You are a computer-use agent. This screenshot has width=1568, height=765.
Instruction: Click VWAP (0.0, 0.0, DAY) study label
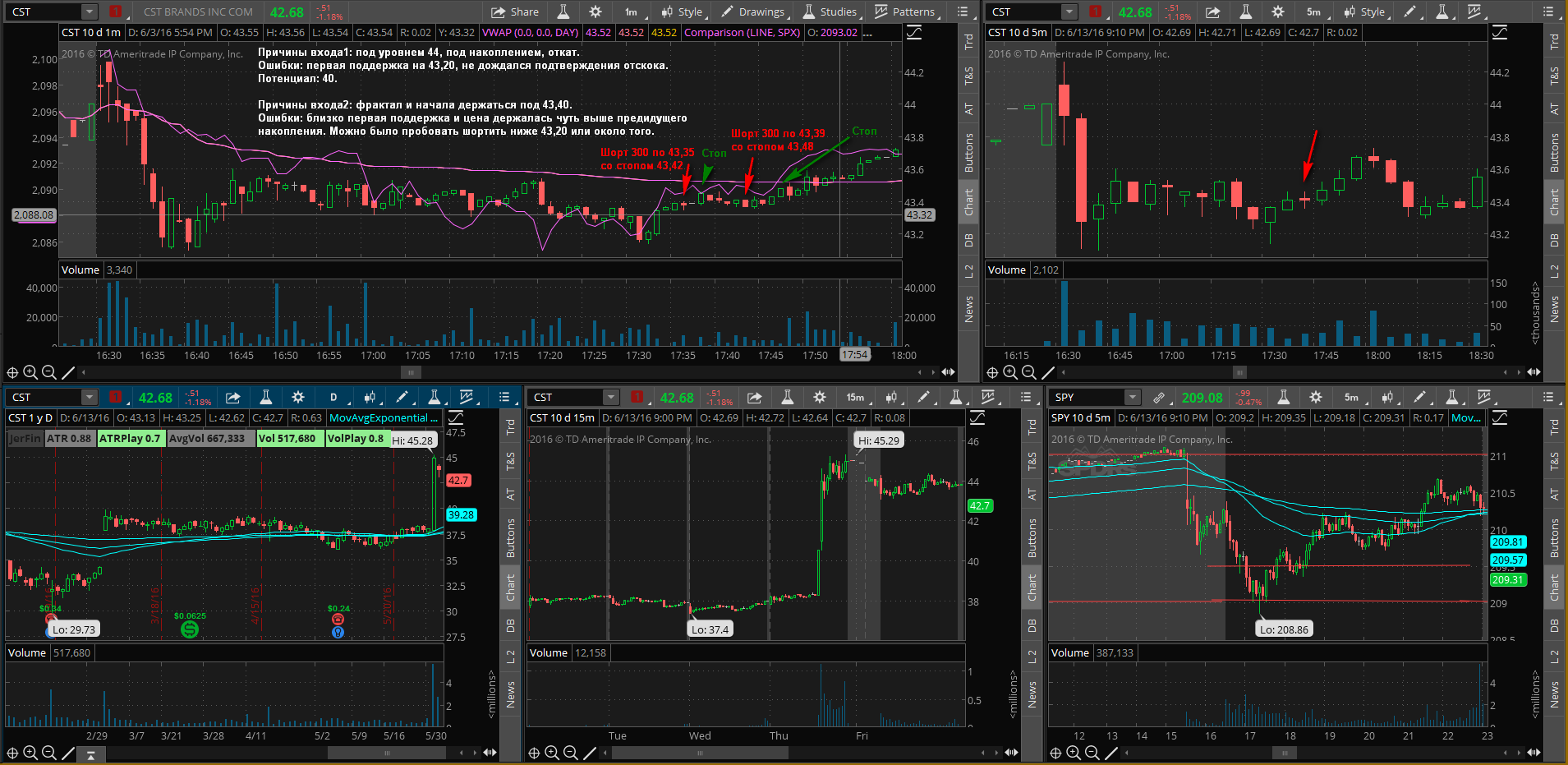pos(531,33)
